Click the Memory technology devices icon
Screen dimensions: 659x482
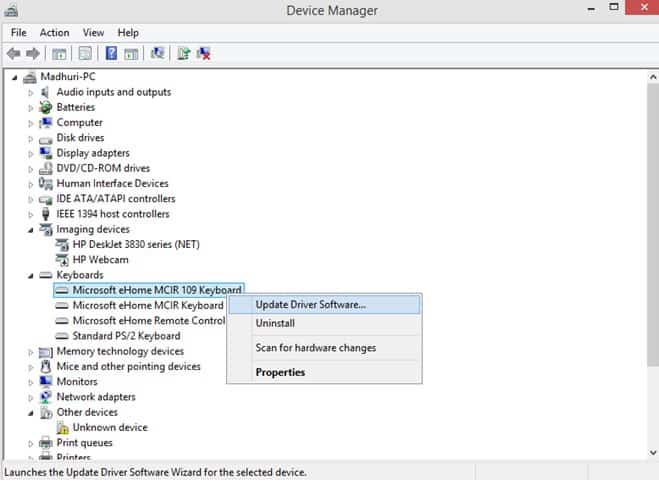(45, 352)
